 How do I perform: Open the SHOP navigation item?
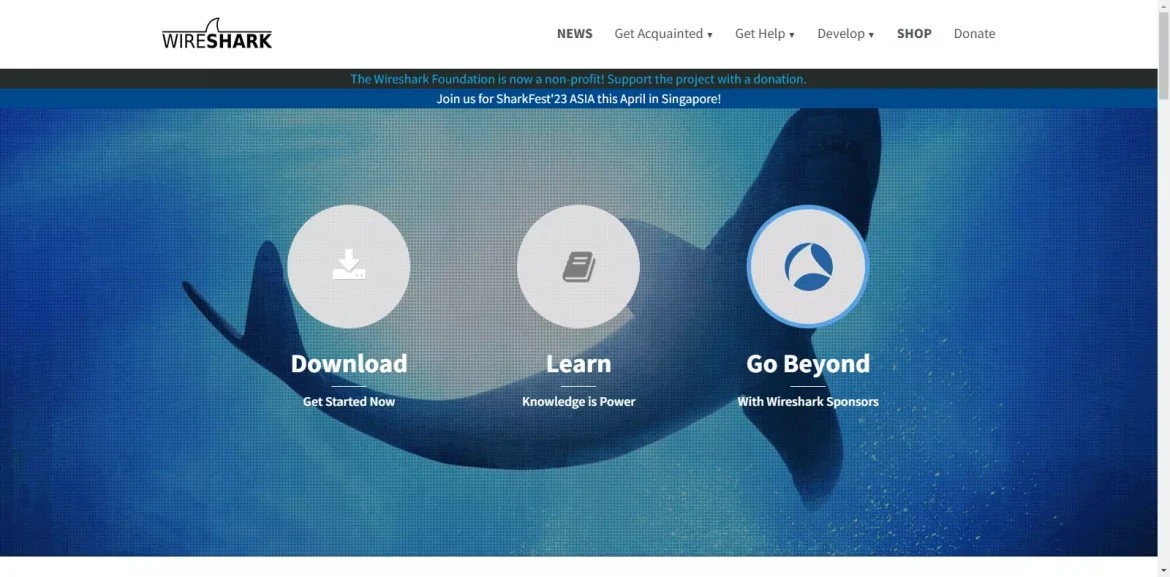tap(914, 34)
